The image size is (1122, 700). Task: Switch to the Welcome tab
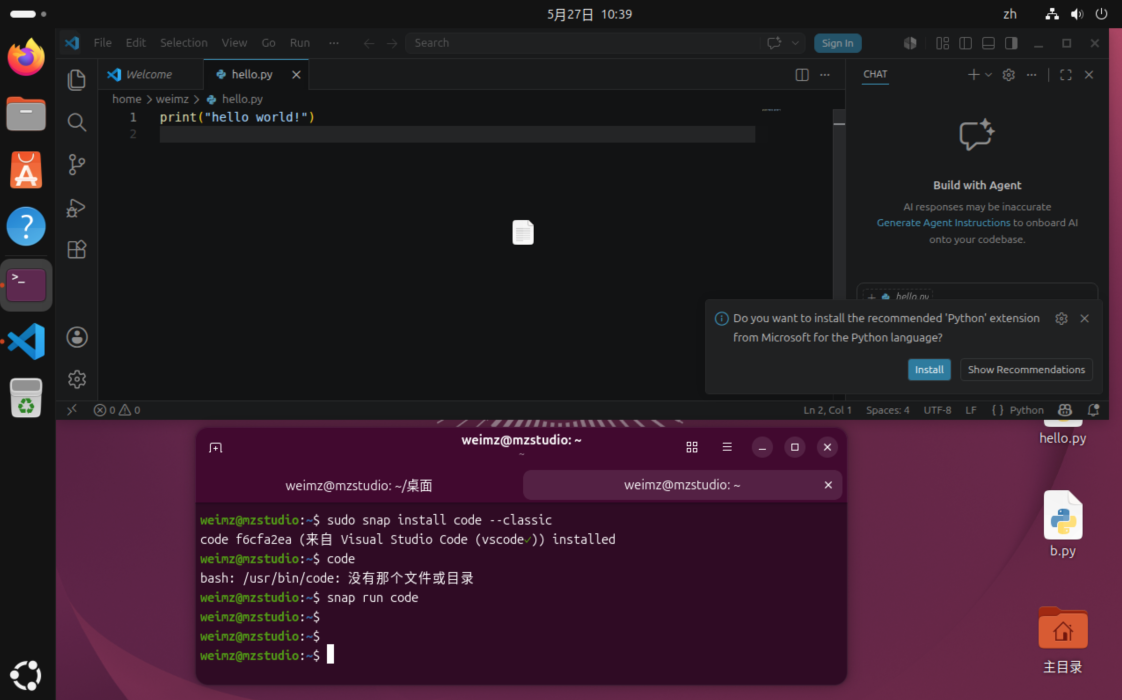click(x=150, y=74)
